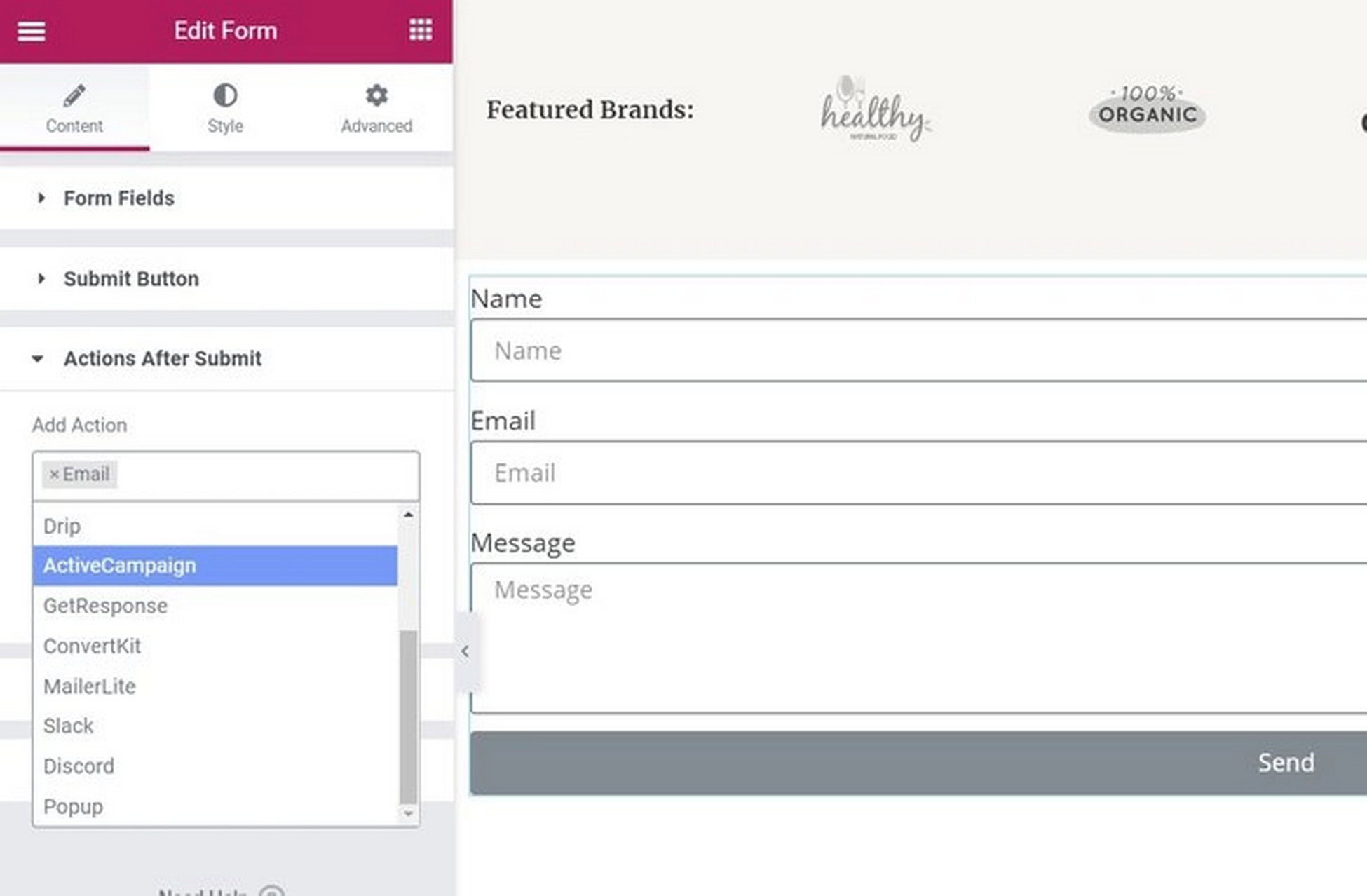The width and height of the screenshot is (1367, 896).
Task: Click the settings gear icon on Advanced tab
Action: (x=375, y=95)
